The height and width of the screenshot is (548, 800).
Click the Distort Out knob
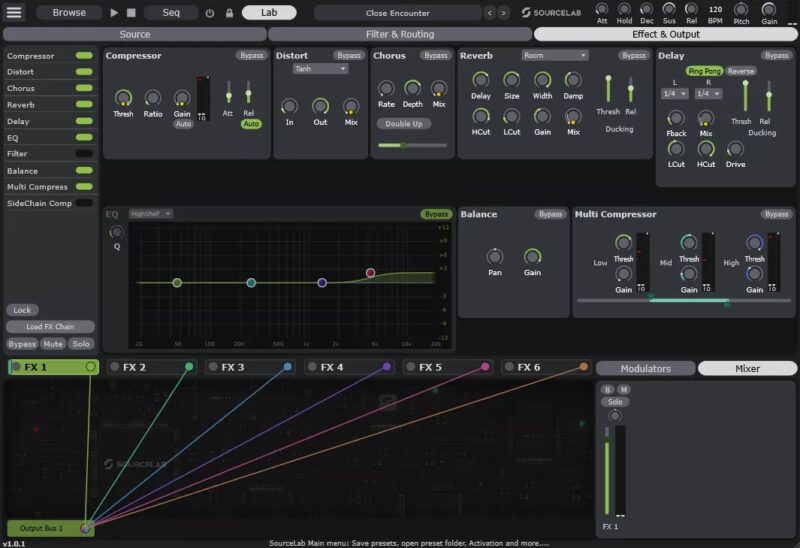(x=320, y=106)
